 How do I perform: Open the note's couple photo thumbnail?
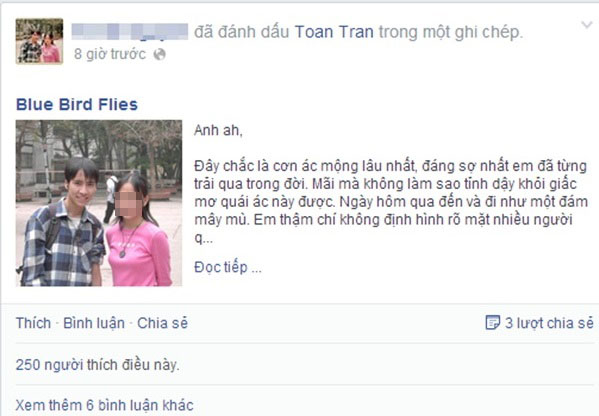click(x=99, y=203)
